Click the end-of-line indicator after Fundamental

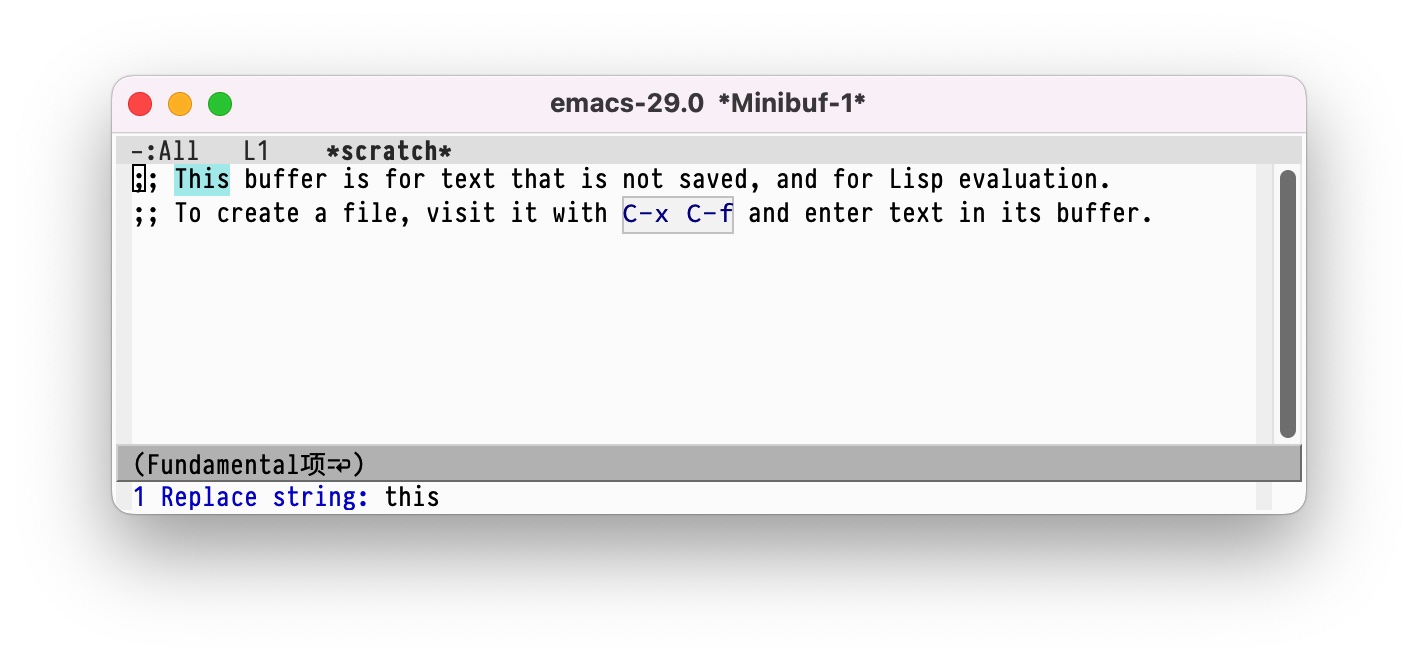coord(341,463)
